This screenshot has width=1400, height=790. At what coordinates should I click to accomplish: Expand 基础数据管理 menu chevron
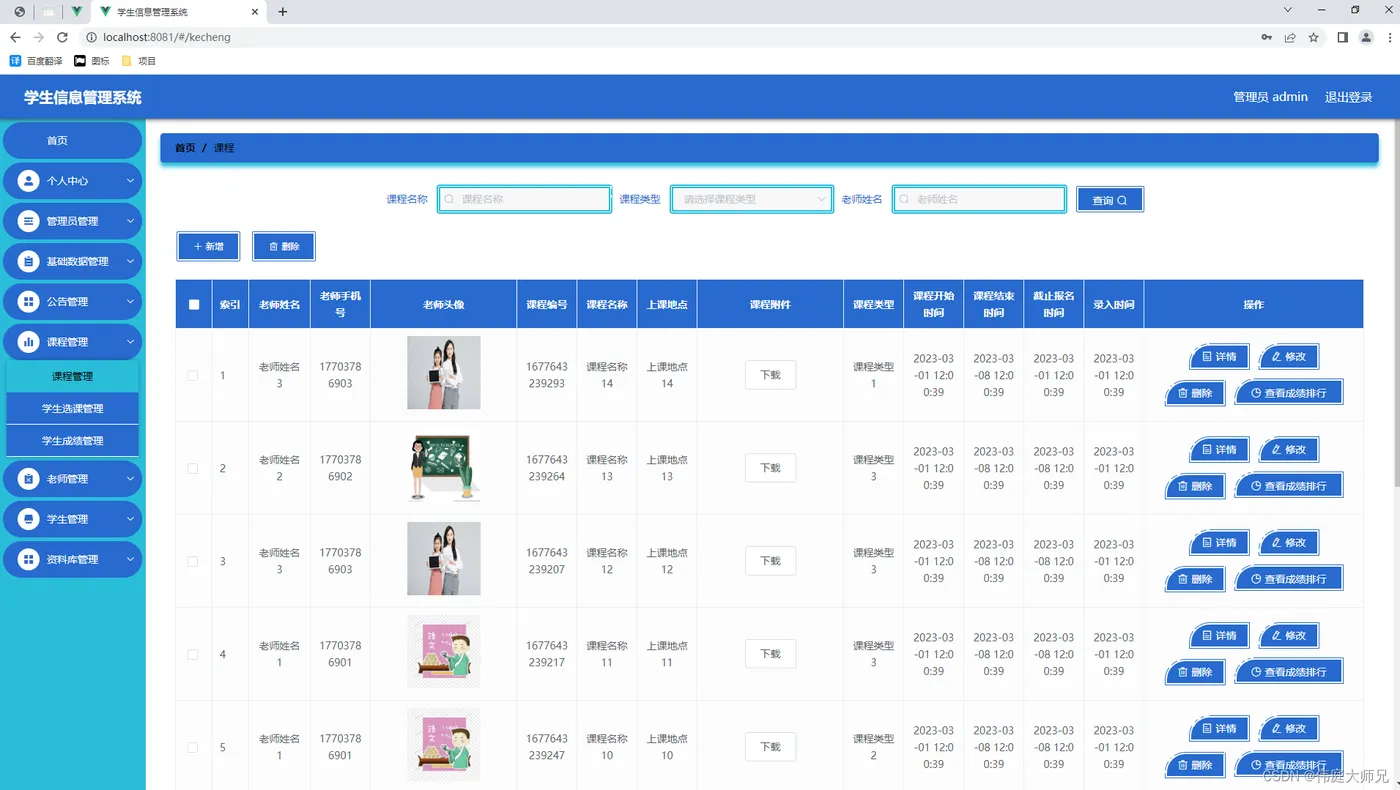click(x=130, y=261)
